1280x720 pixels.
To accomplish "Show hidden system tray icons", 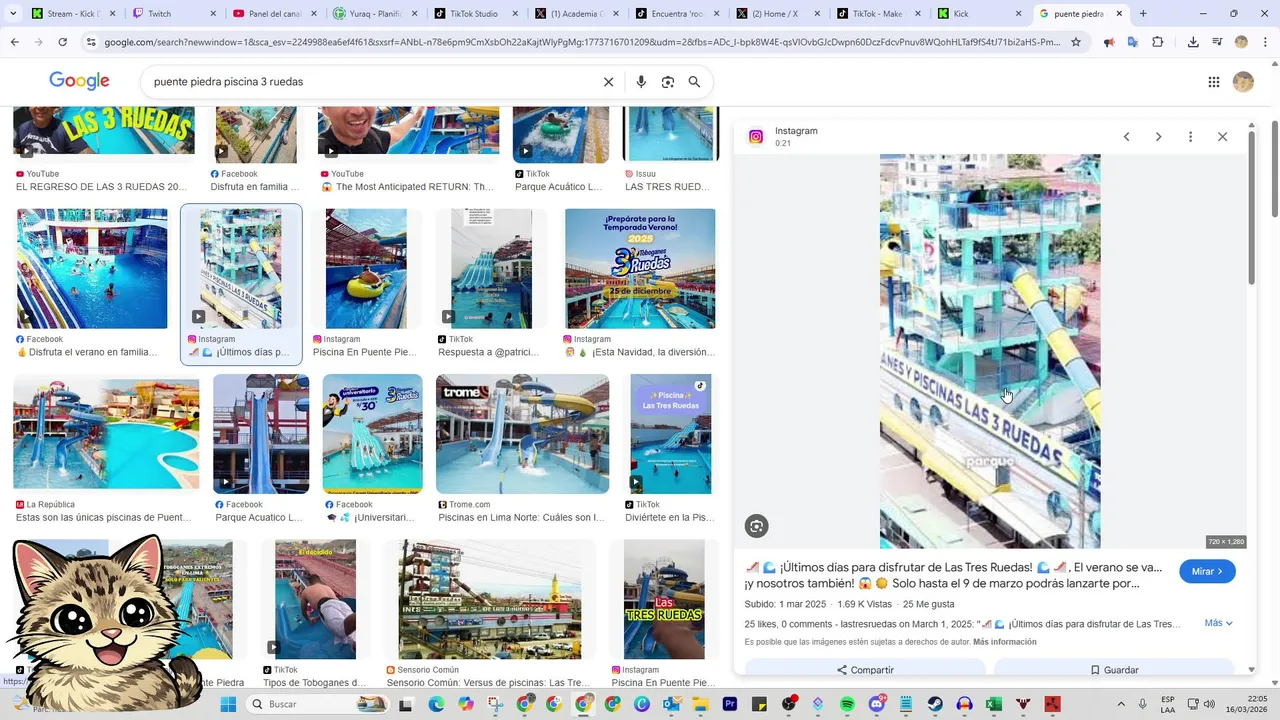I will 1120,704.
